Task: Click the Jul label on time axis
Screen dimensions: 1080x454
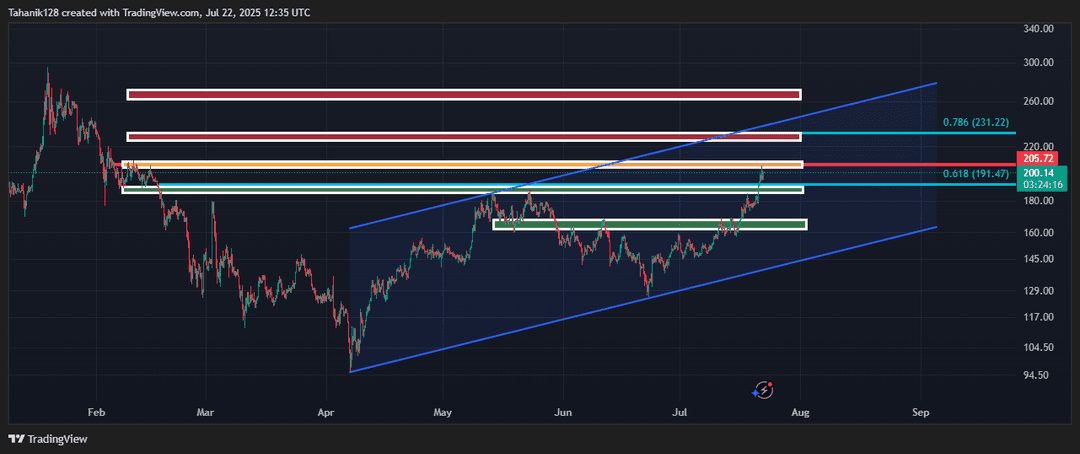Action: pos(680,413)
